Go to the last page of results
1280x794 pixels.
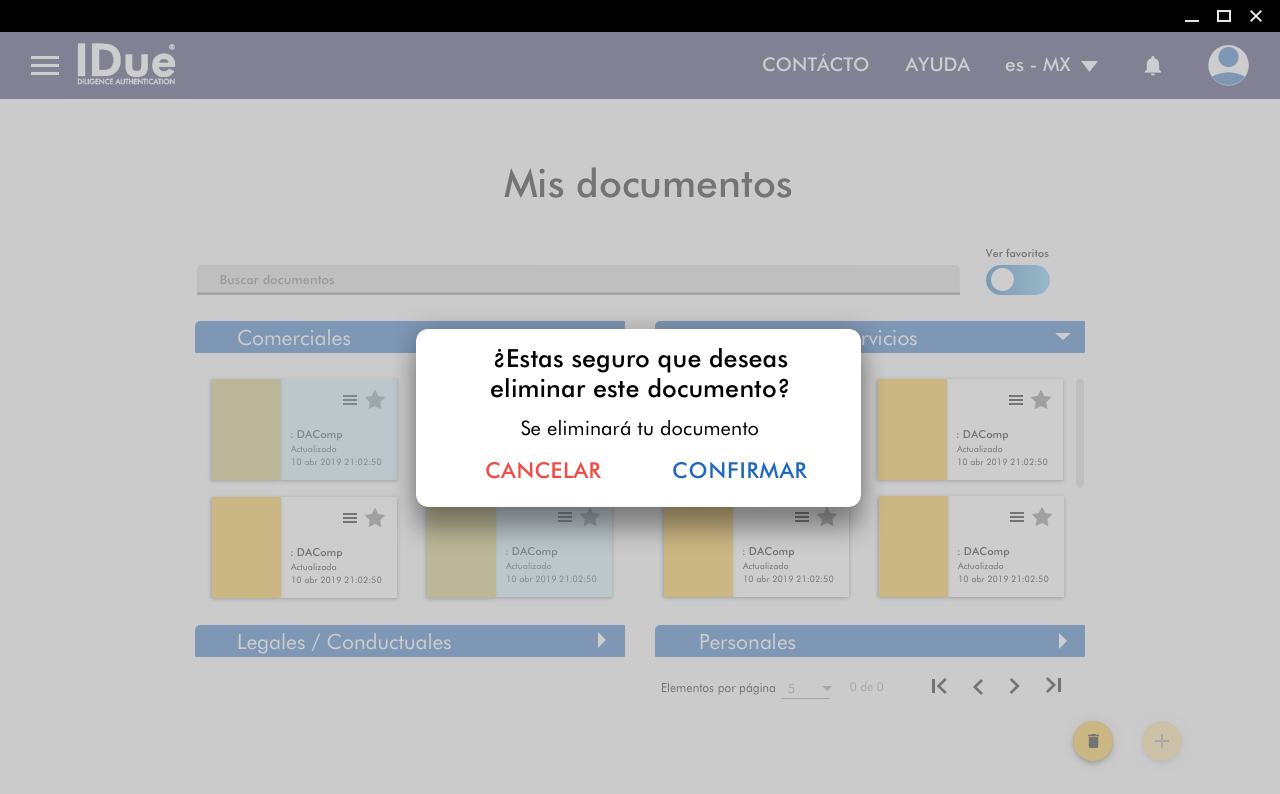tap(1053, 686)
